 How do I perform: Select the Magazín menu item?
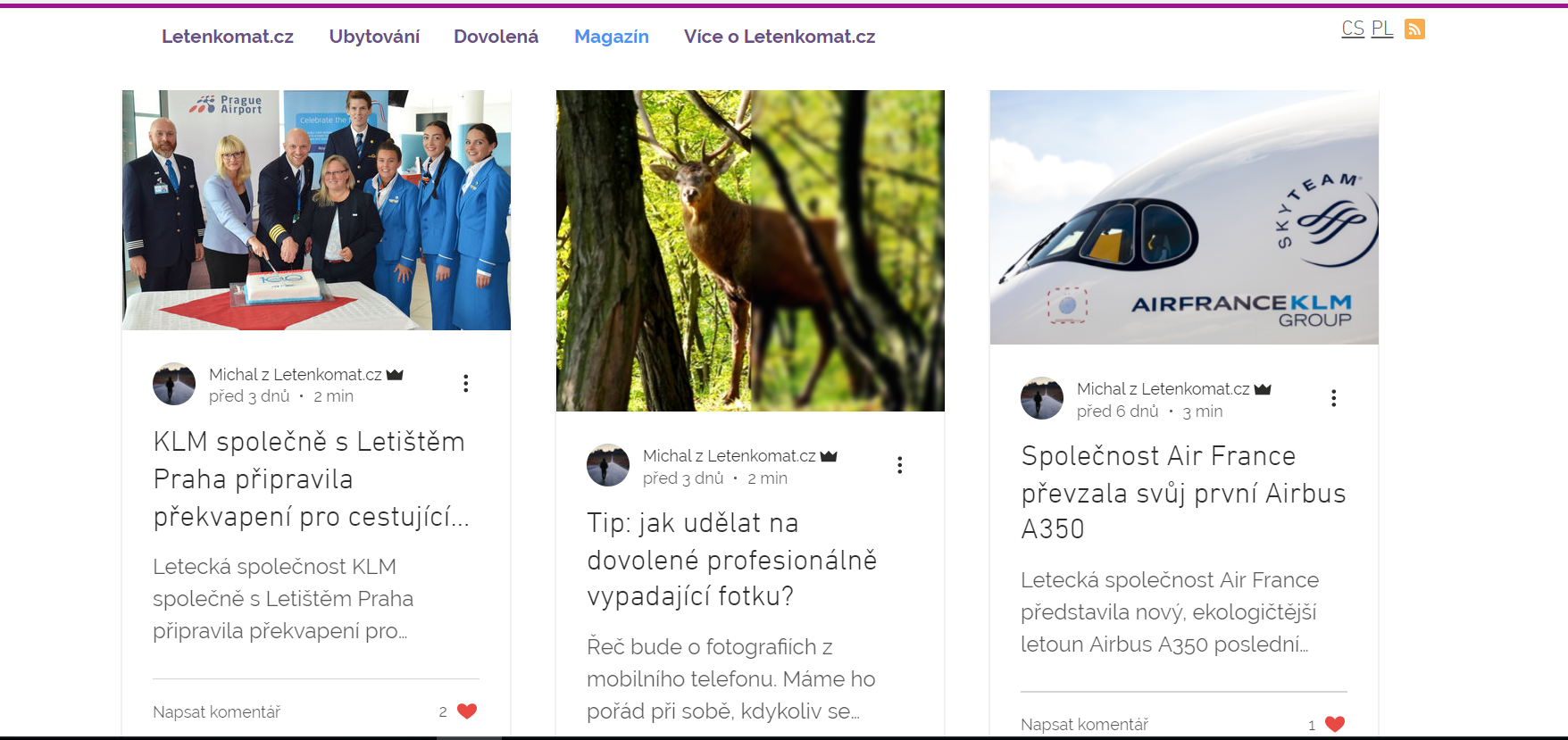point(612,37)
